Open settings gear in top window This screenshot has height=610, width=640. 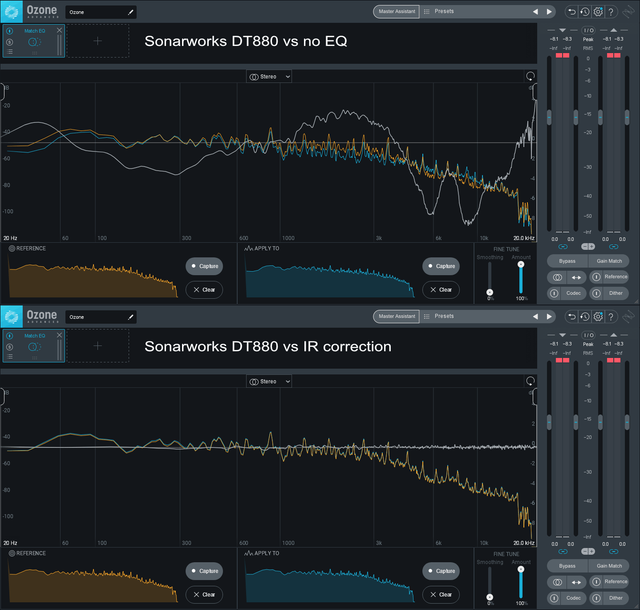(x=598, y=12)
